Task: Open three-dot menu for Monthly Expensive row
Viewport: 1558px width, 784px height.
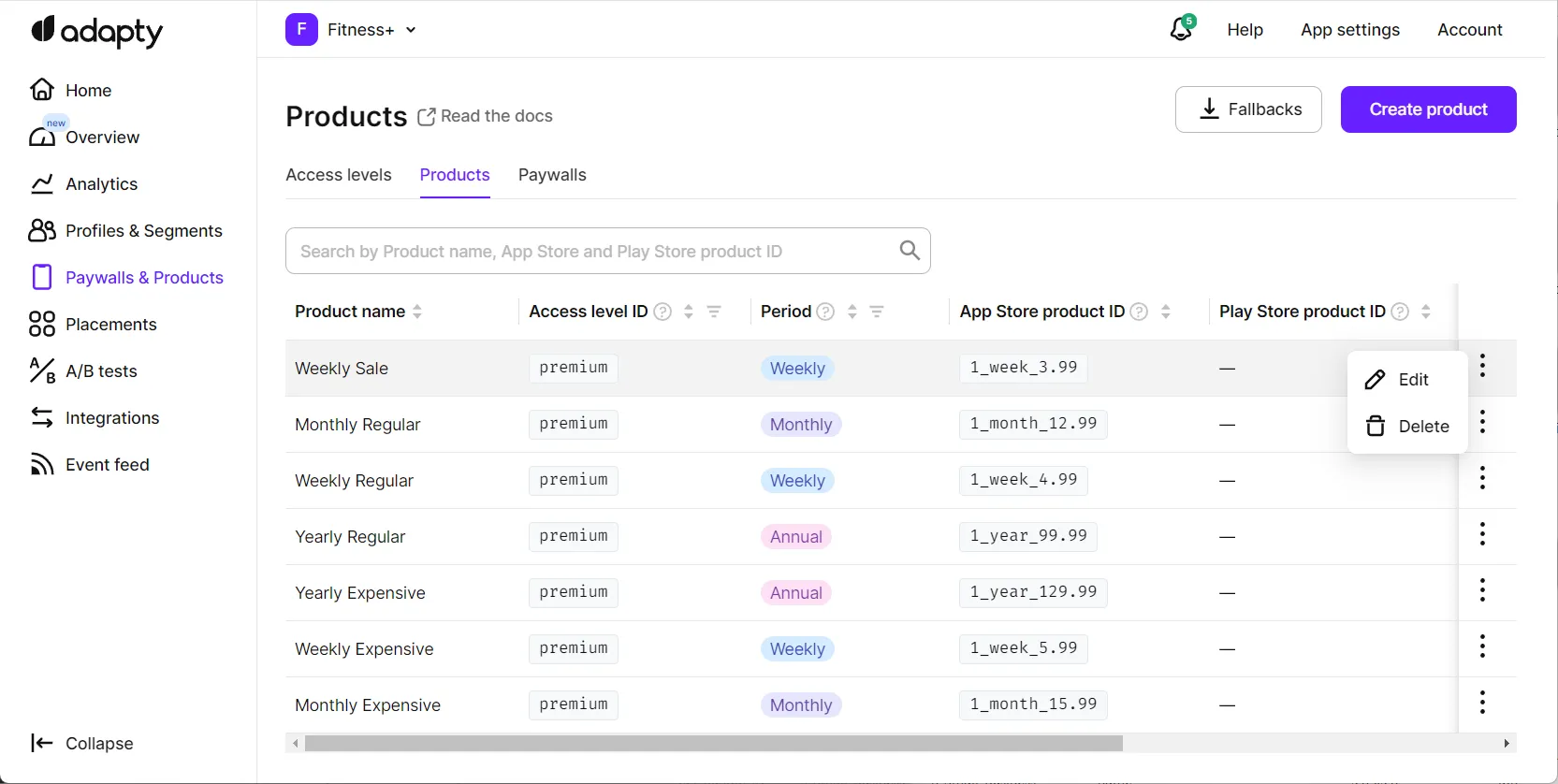Action: tap(1482, 704)
